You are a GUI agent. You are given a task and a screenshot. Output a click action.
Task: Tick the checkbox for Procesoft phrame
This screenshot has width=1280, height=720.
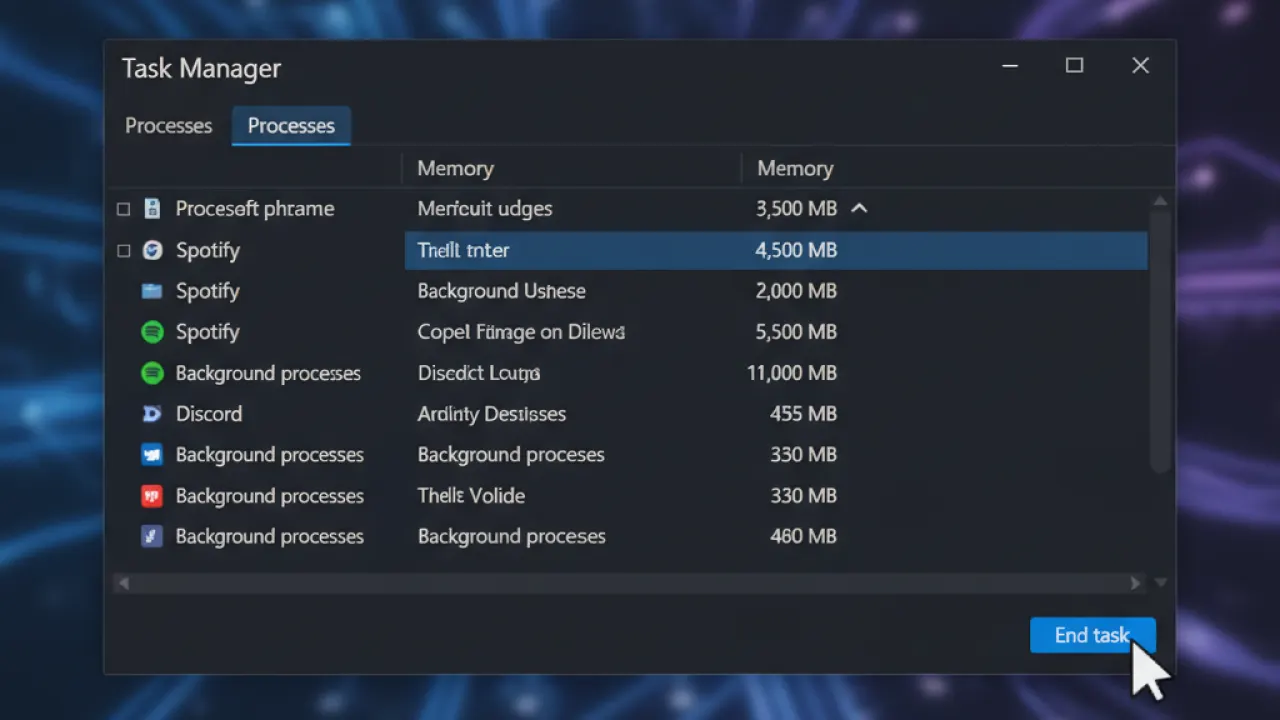[x=124, y=210]
